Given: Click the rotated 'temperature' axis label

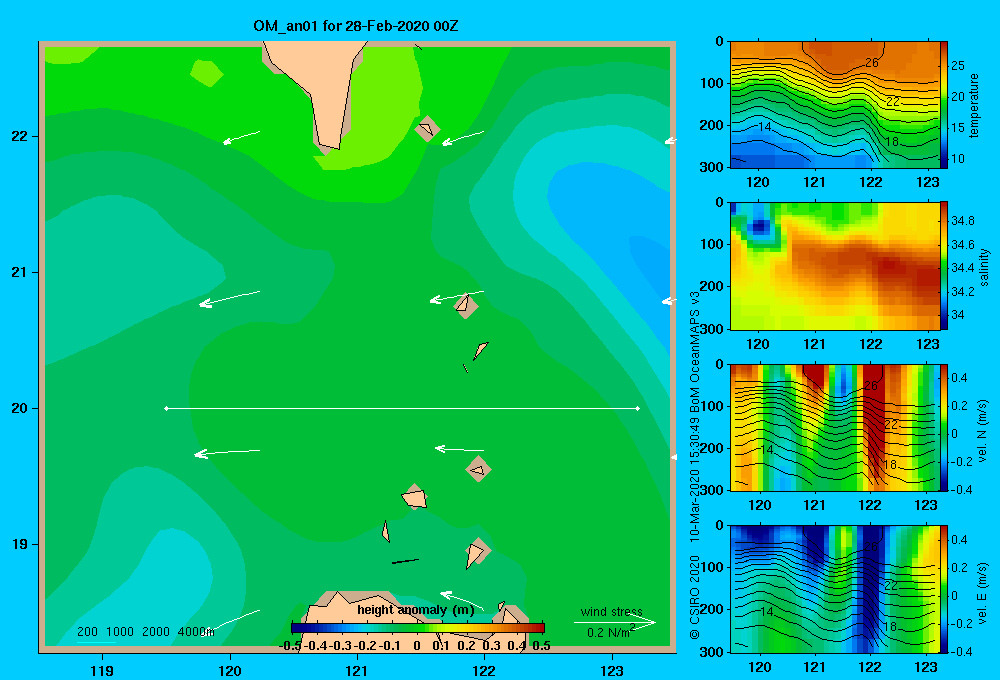Looking at the screenshot, I should coord(974,105).
